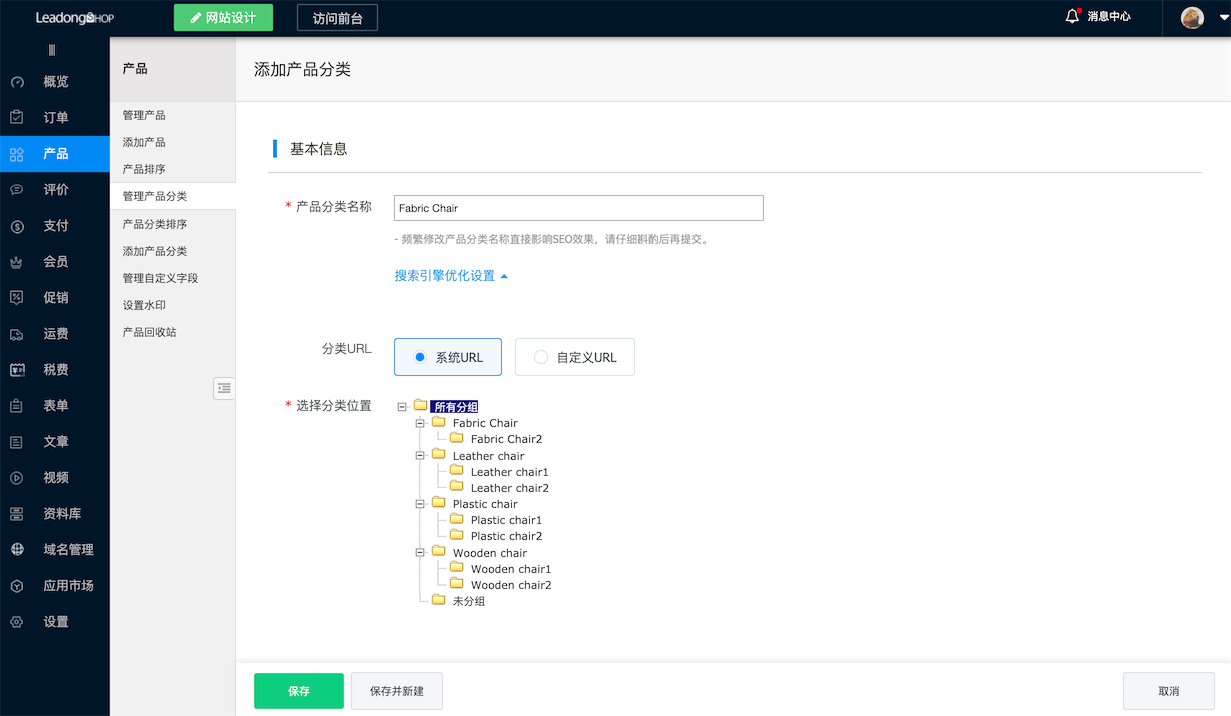Collapse the Wooden chair category branch
Screen dimensions: 1231x716
(421, 552)
